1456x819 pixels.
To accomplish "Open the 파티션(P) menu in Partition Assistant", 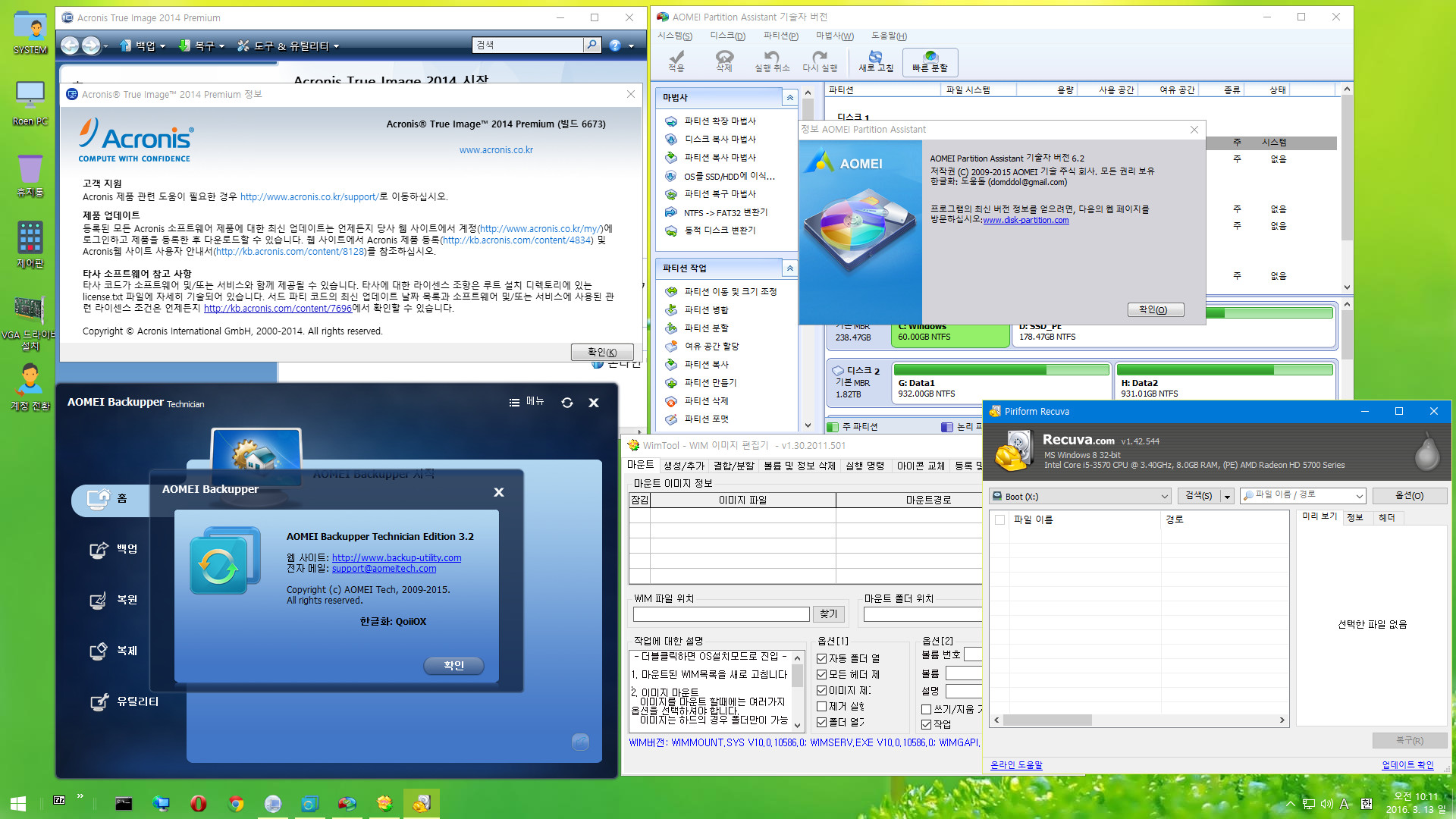I will (780, 36).
